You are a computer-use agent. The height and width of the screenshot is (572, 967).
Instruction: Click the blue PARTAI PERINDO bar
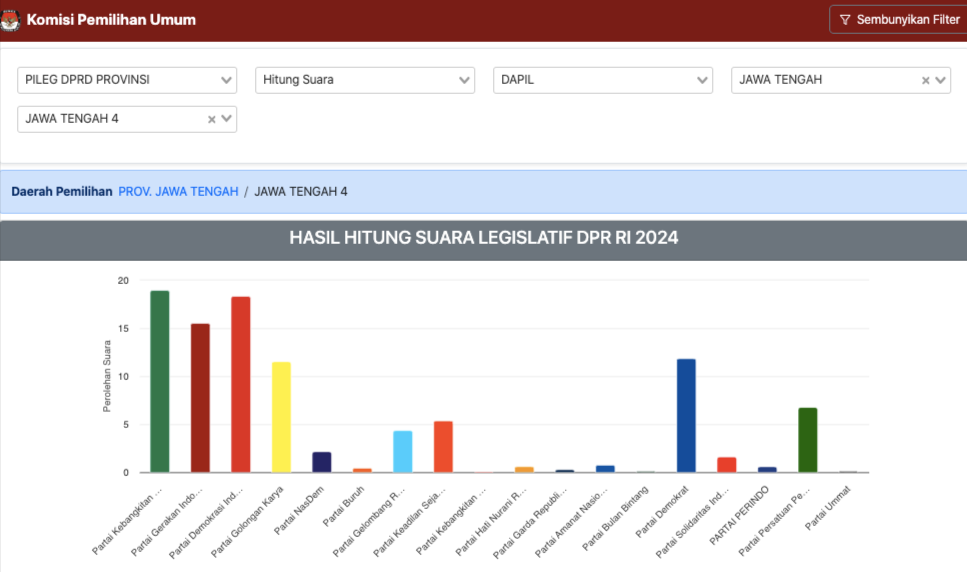(767, 470)
